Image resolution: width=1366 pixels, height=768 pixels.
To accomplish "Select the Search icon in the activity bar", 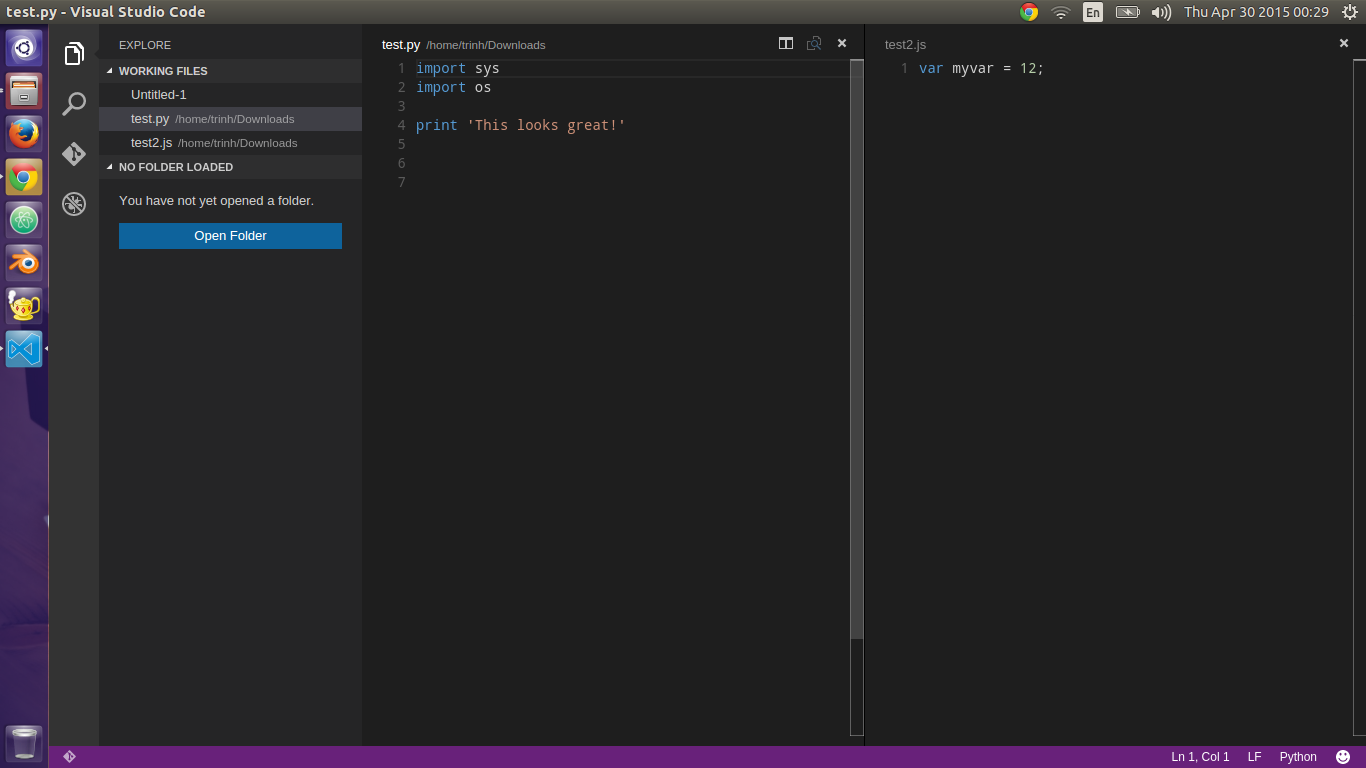I will pos(73,104).
